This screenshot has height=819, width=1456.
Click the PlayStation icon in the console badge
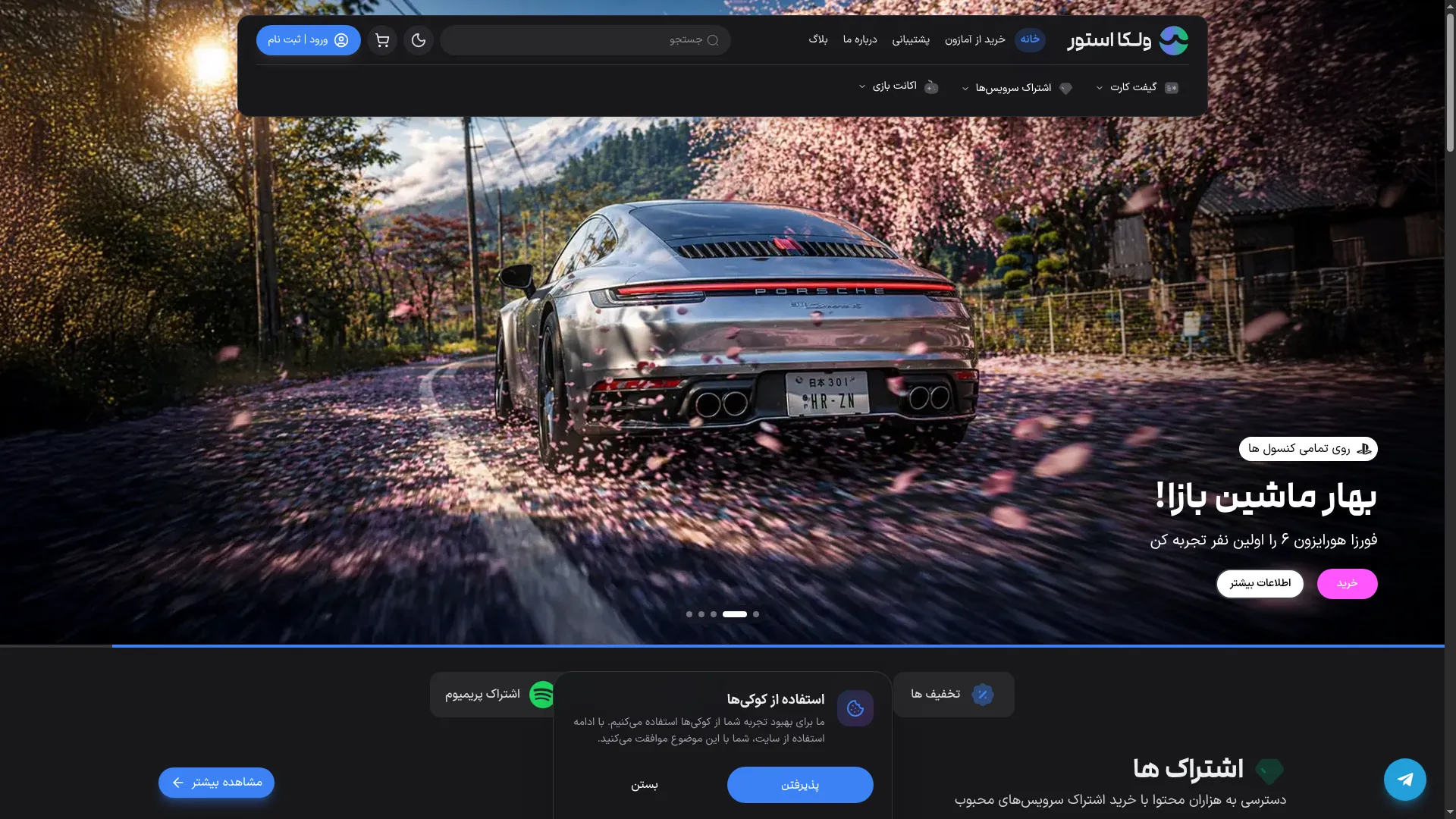tap(1364, 449)
